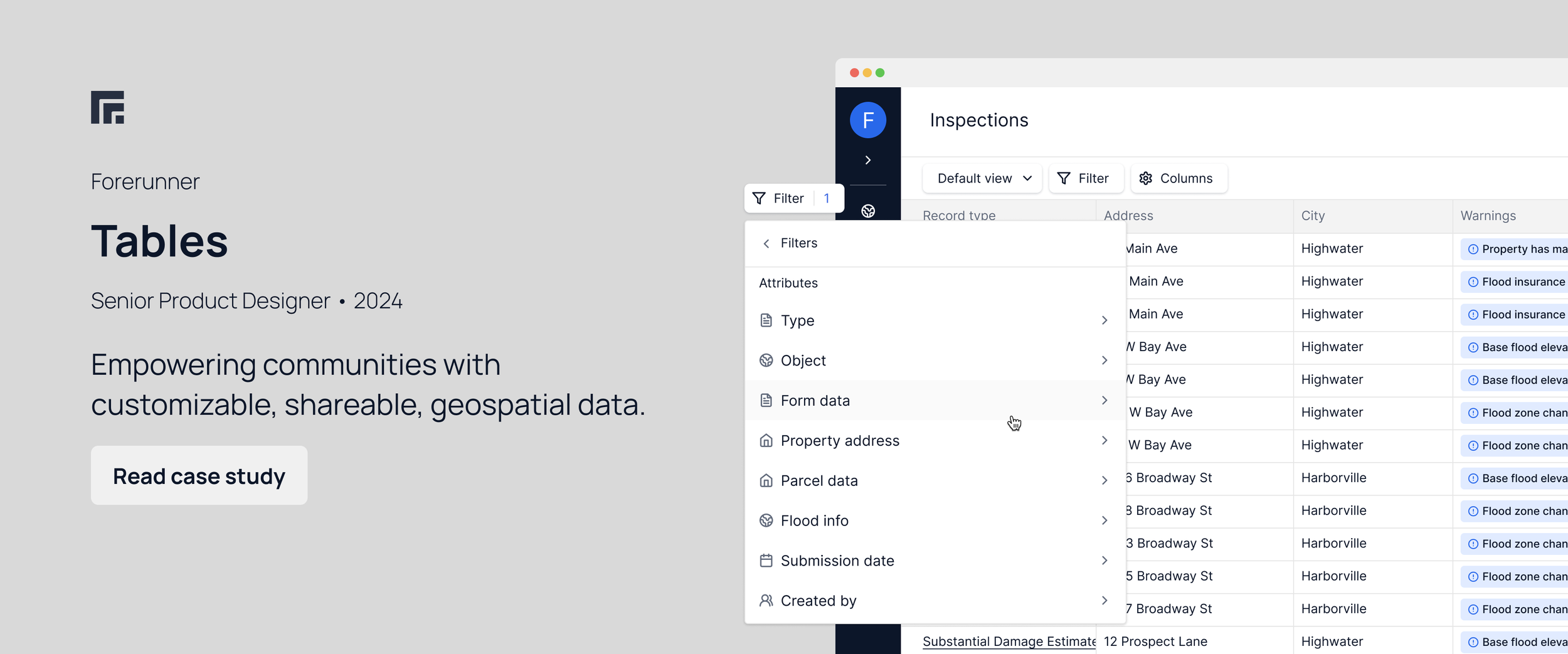Image resolution: width=1568 pixels, height=654 pixels.
Task: Click the Property has ma warning tag
Action: click(1515, 249)
